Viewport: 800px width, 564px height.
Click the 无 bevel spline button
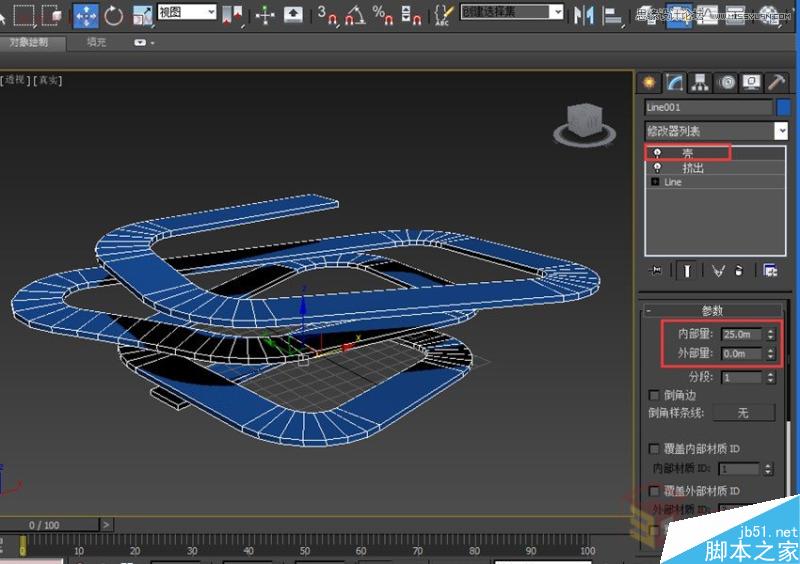pos(743,413)
